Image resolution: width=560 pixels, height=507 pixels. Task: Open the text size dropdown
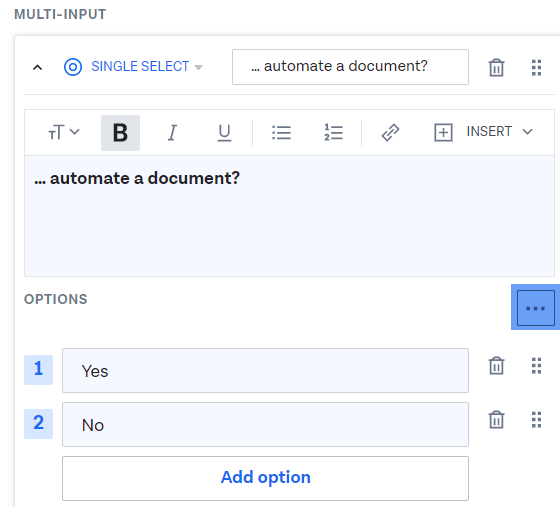[64, 133]
